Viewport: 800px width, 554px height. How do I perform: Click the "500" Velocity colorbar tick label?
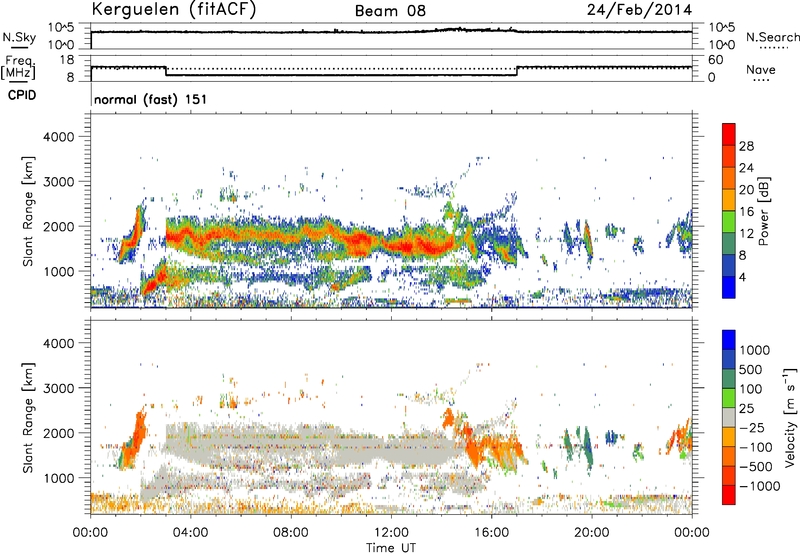point(751,369)
